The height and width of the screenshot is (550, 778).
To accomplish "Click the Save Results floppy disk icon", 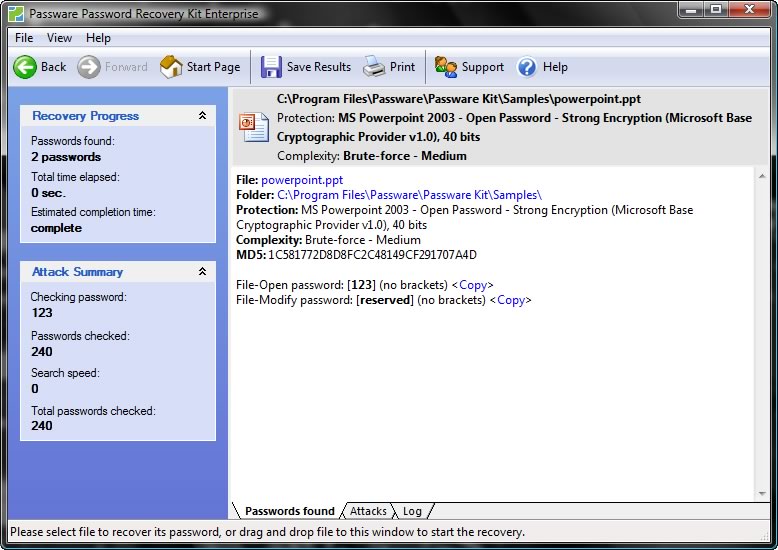I will 271,67.
